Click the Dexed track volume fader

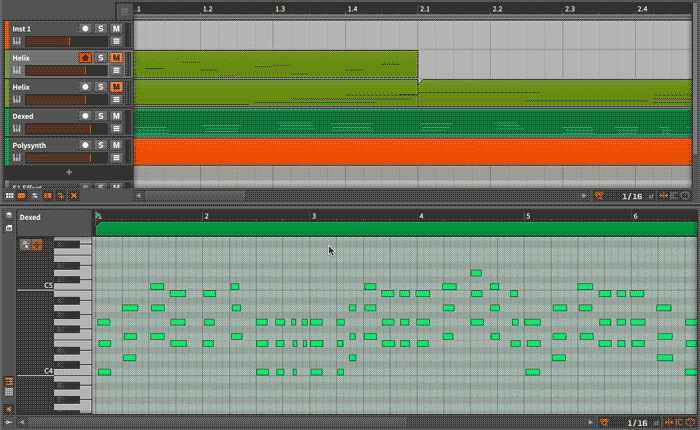[x=67, y=129]
